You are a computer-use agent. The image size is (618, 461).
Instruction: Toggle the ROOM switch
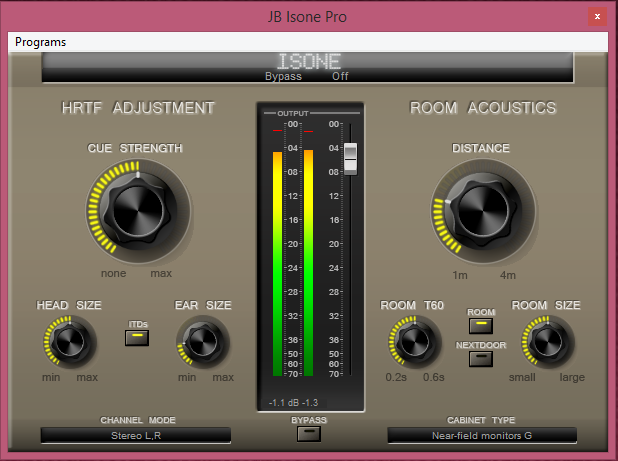[x=480, y=325]
